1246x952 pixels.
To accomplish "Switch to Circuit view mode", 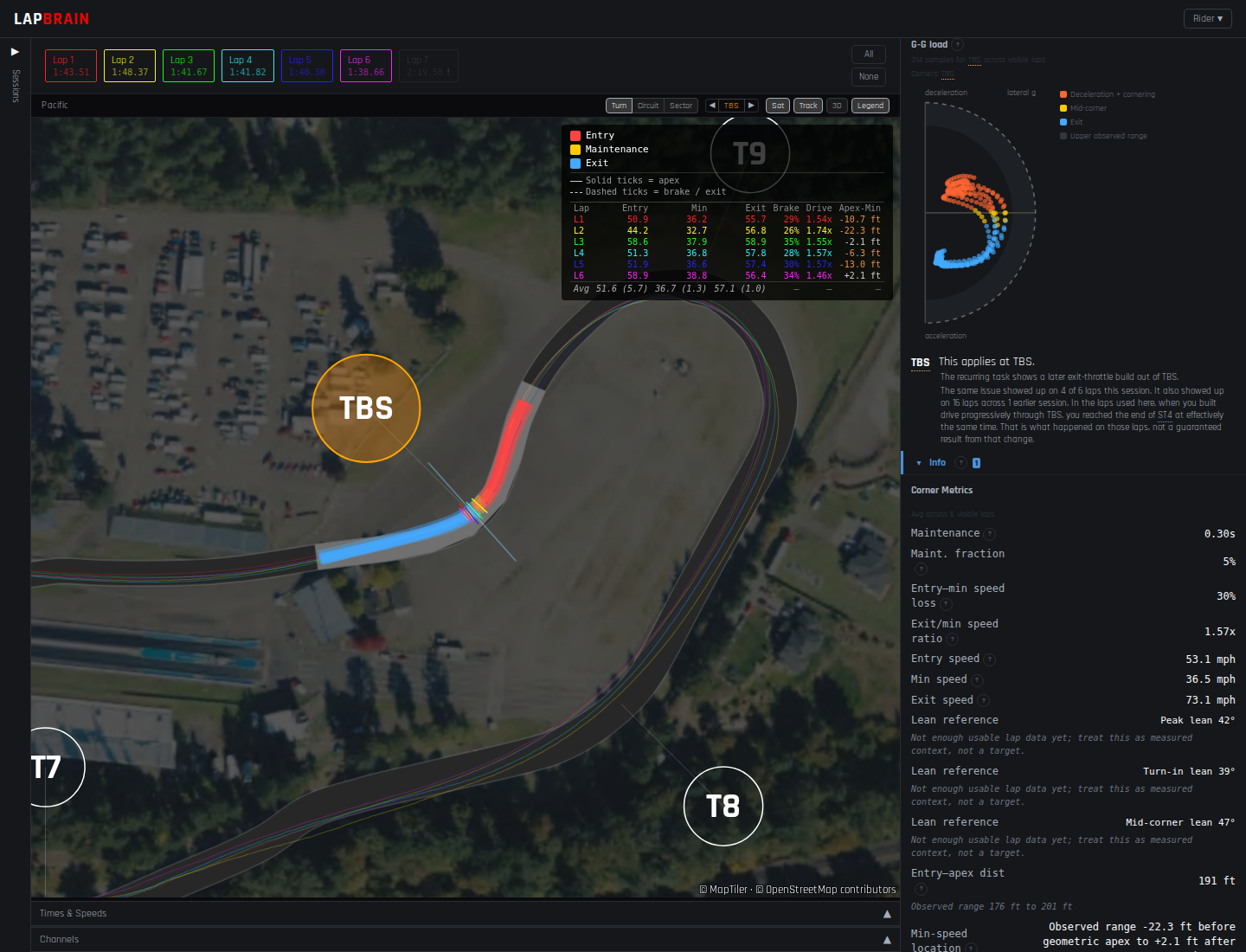I will [x=648, y=106].
